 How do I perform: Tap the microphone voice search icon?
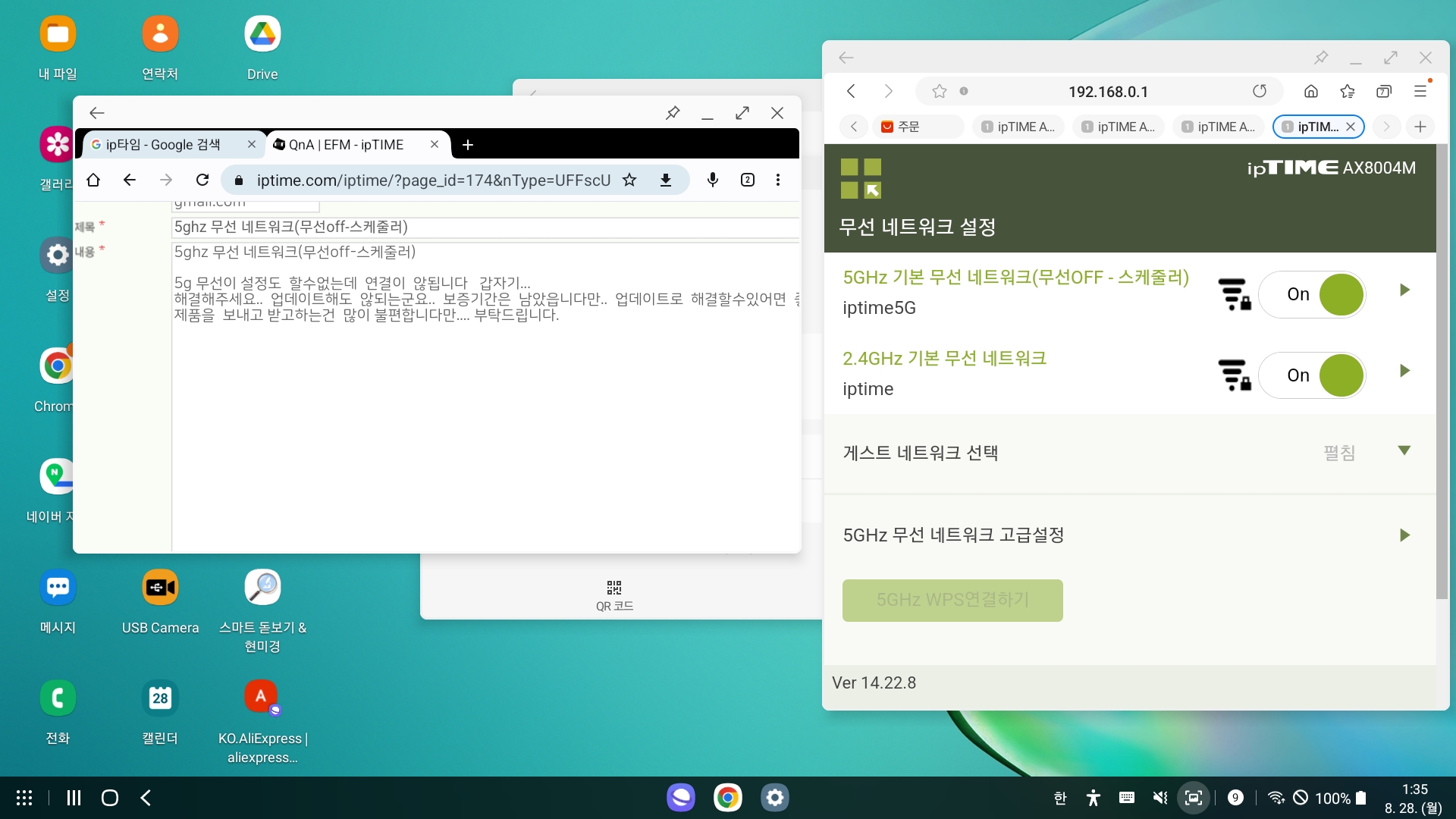click(x=713, y=180)
